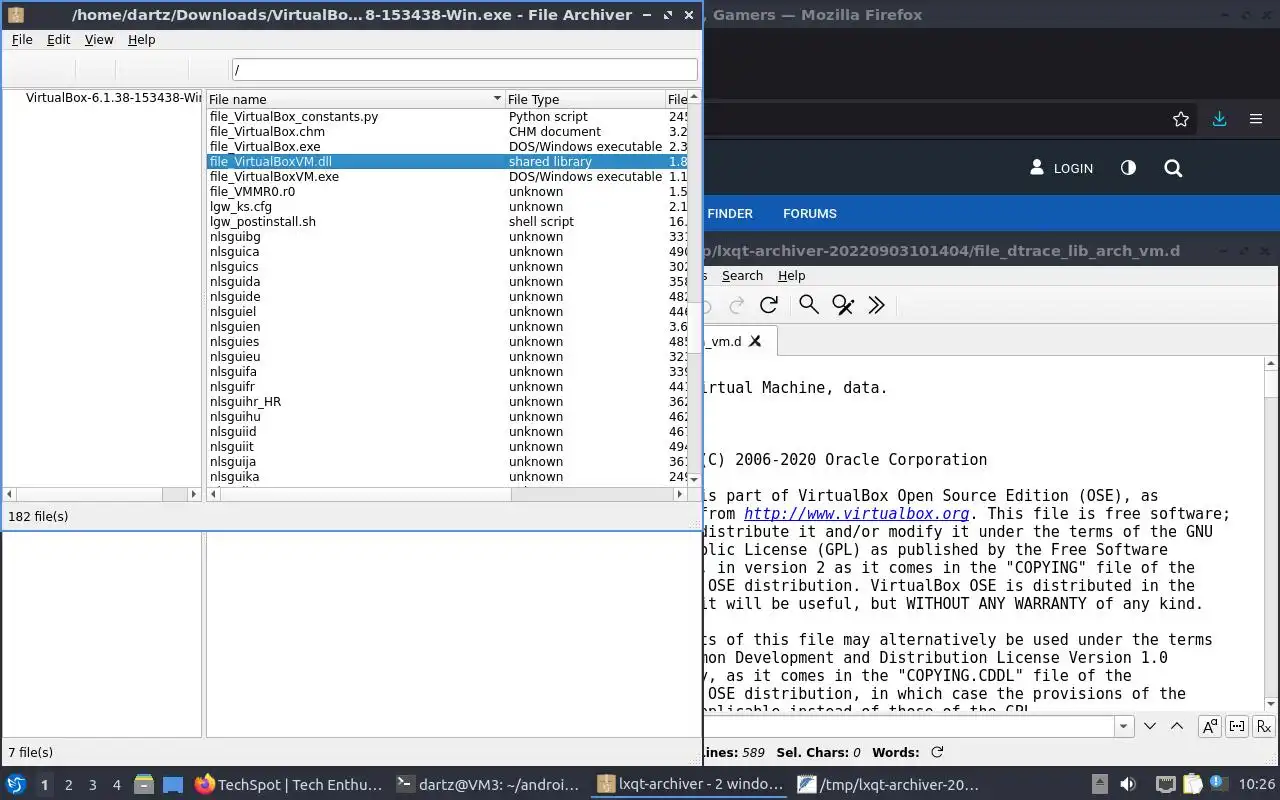Open the Firefox hamburger menu

pyautogui.click(x=1256, y=119)
